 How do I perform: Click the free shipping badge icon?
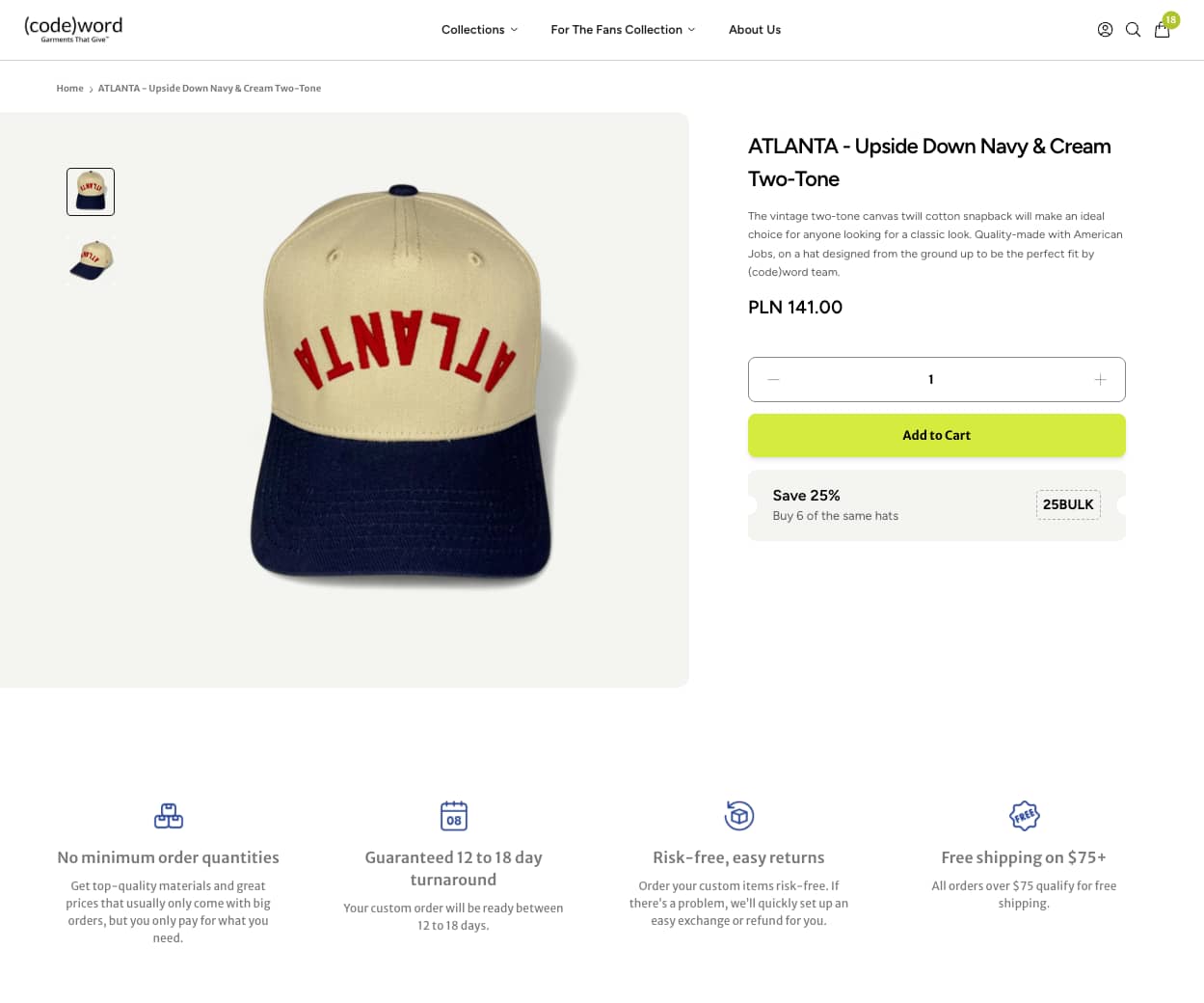1024,816
